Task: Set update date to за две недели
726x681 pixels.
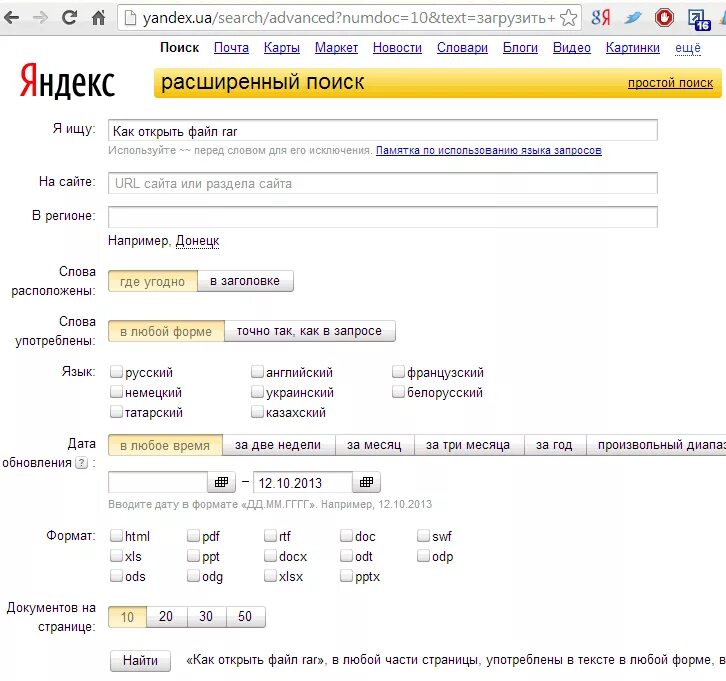Action: coord(278,445)
